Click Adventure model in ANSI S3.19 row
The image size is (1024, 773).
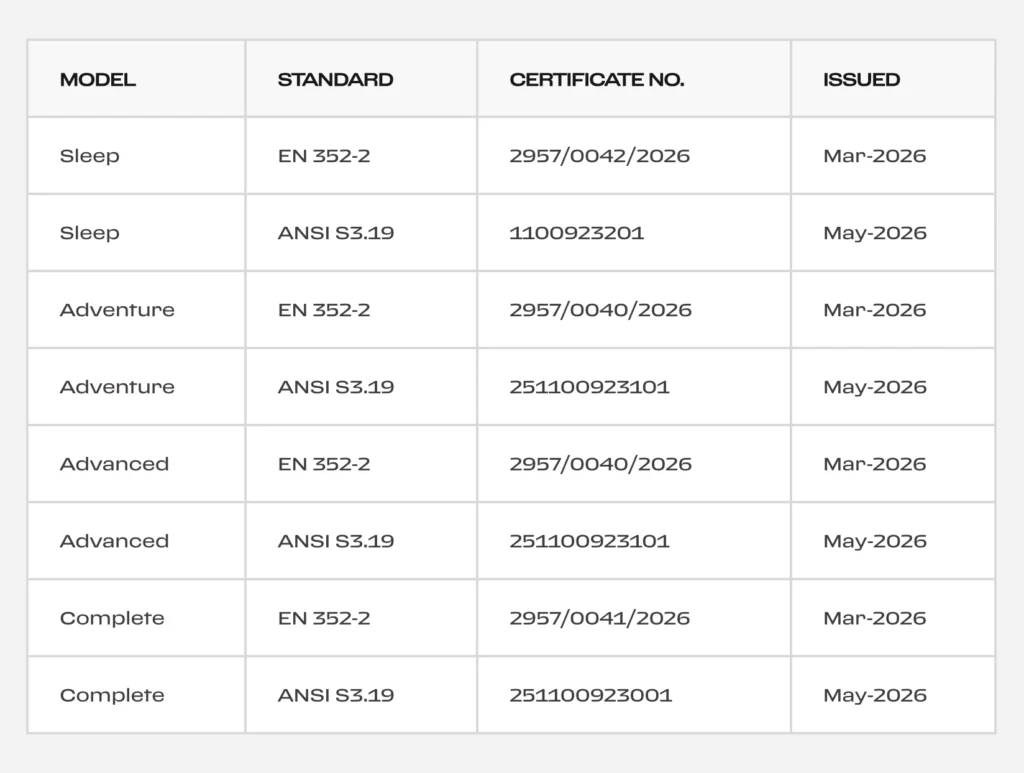click(x=117, y=387)
